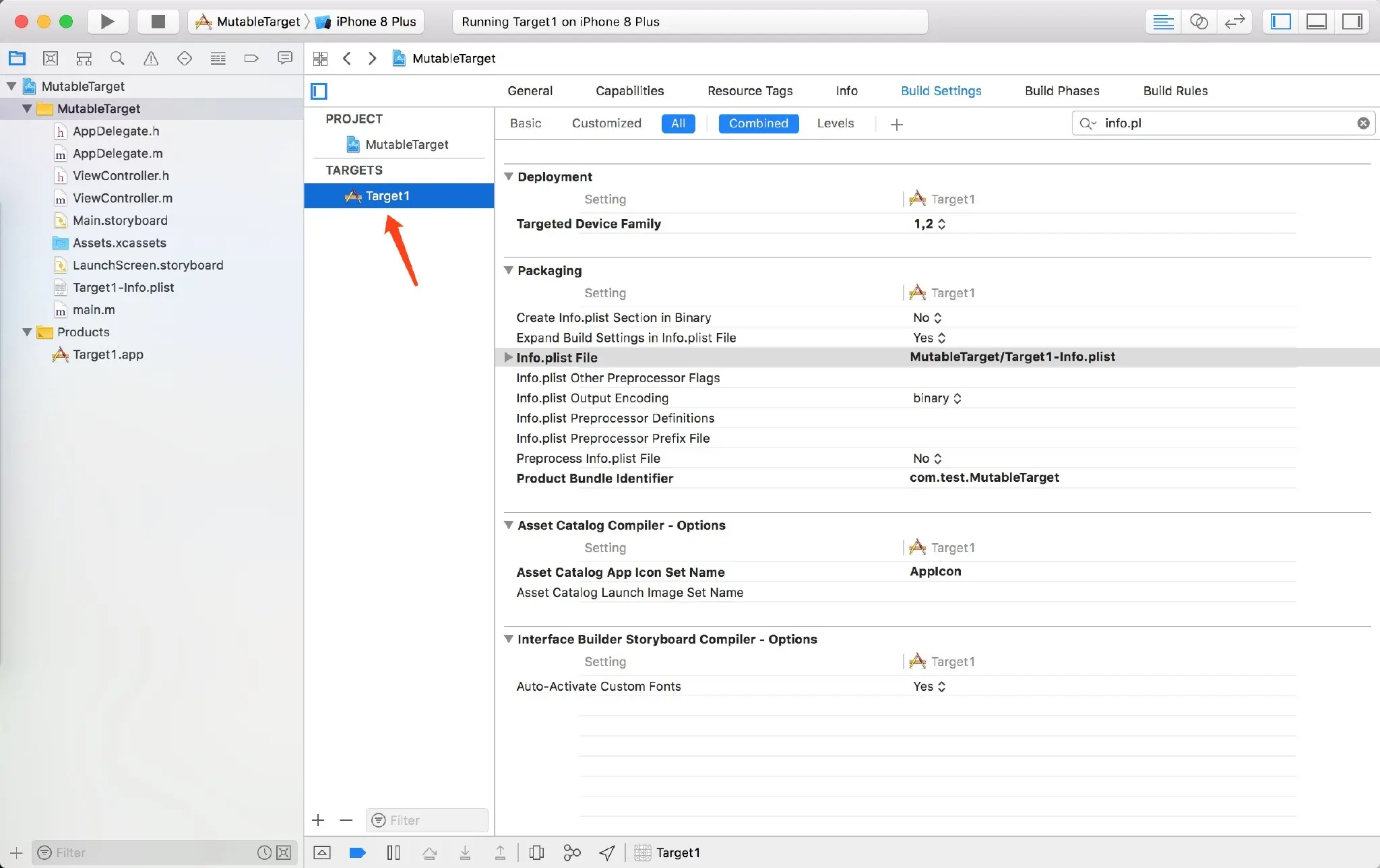Open Simulate Location menu

click(x=607, y=852)
